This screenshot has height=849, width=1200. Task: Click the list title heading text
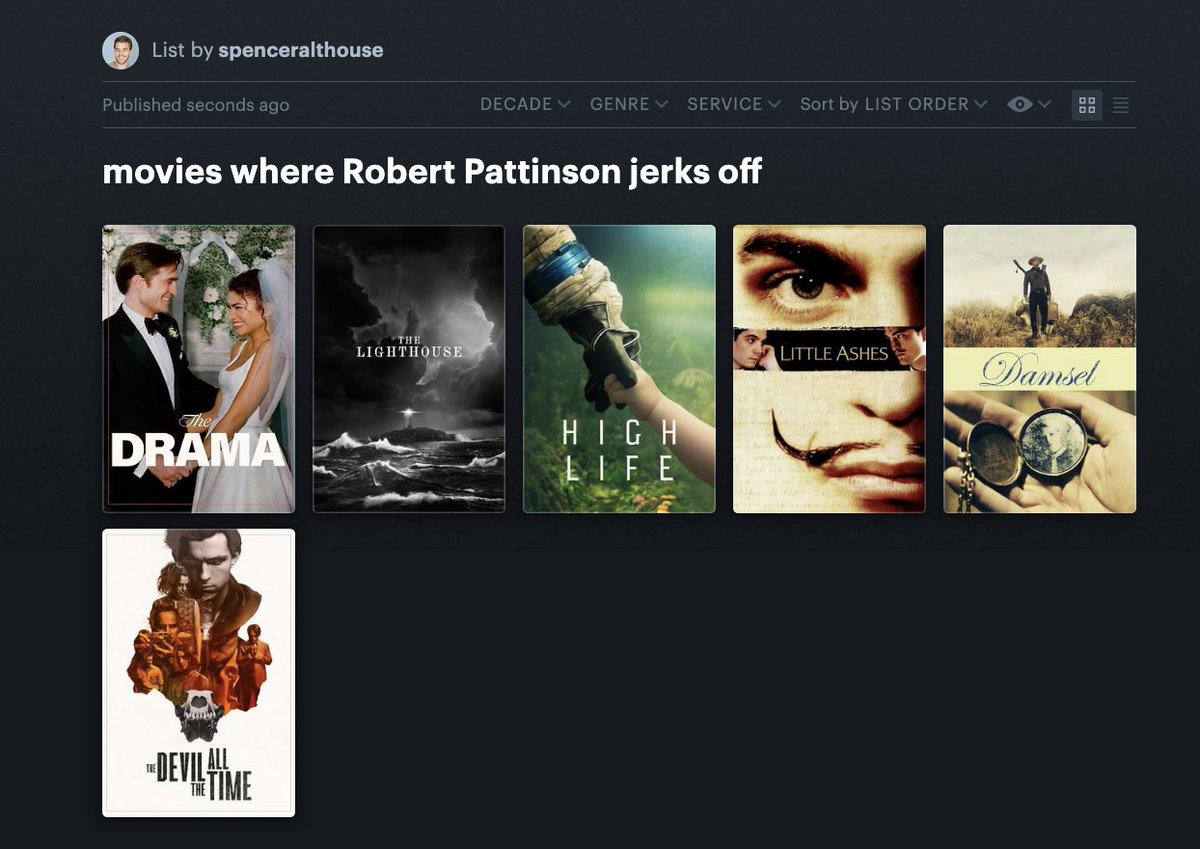(432, 172)
